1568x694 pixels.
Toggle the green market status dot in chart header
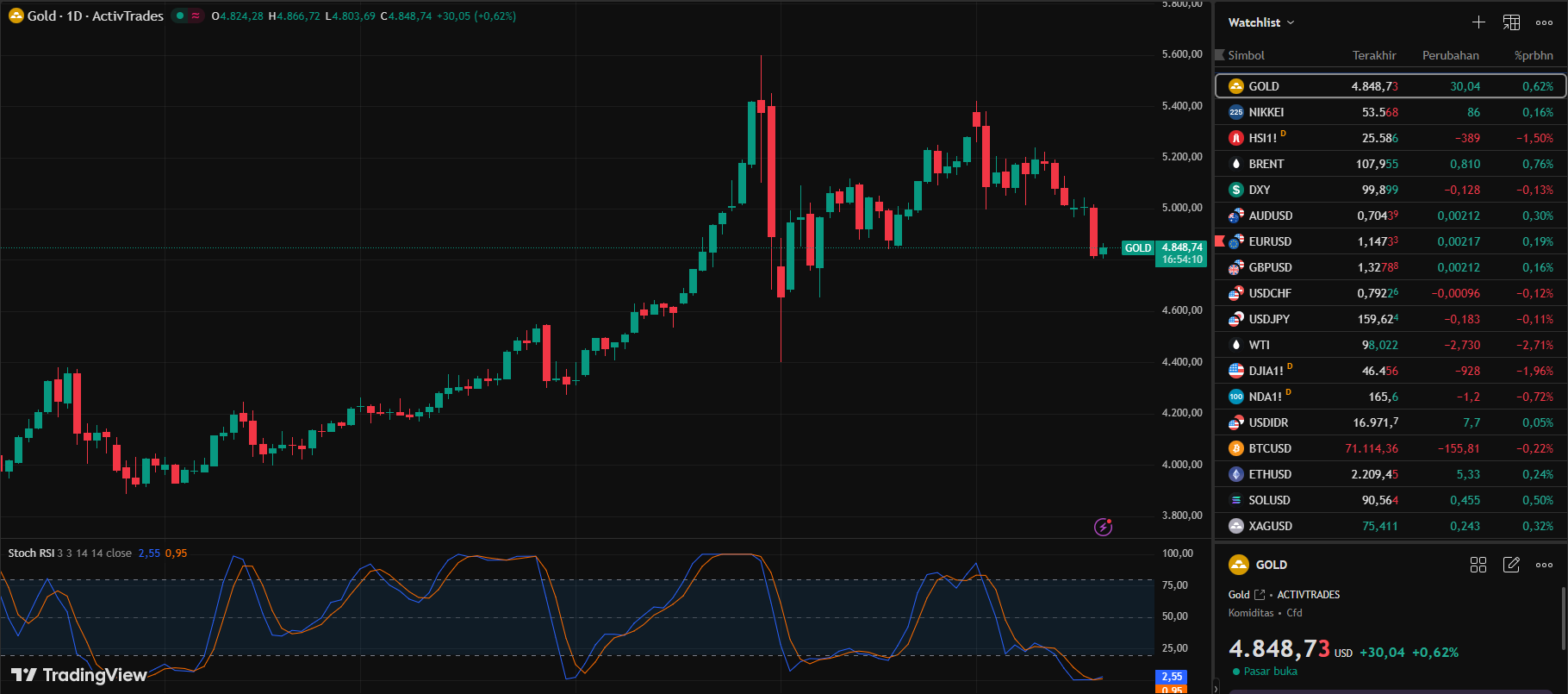click(180, 16)
